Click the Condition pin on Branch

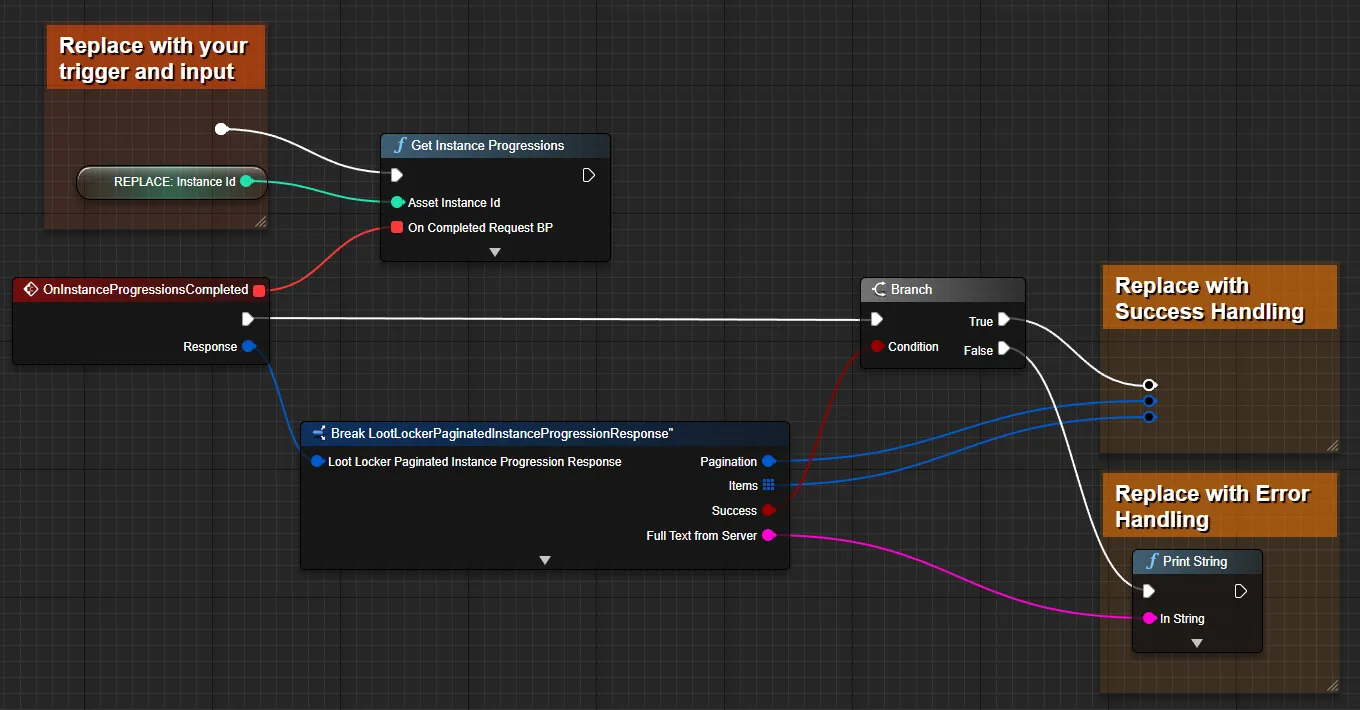click(877, 346)
